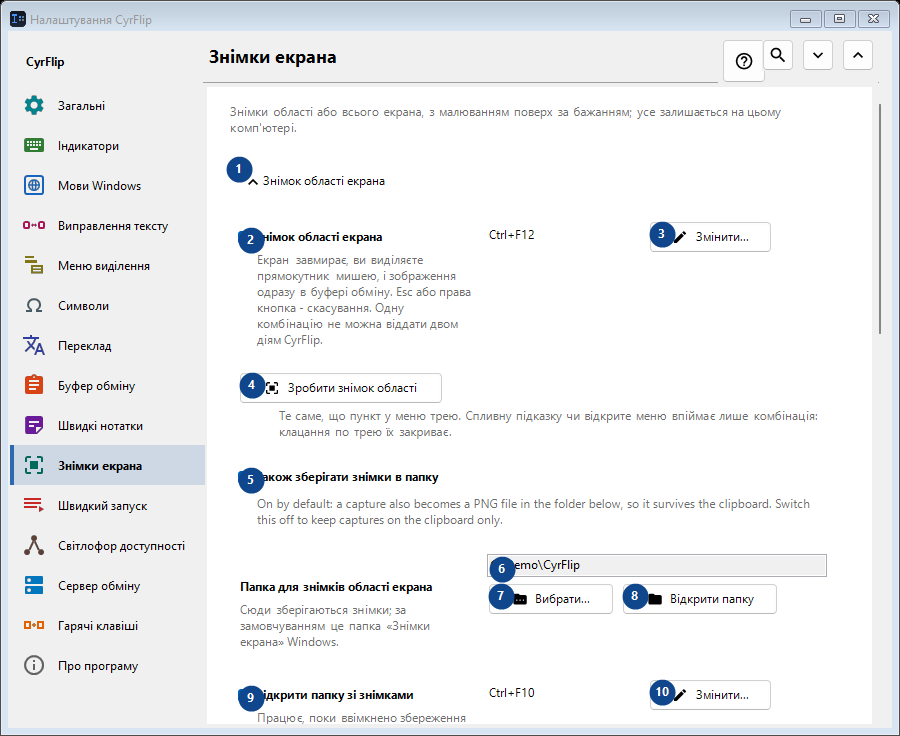Click the Світлофор доступності icon
This screenshot has width=900, height=736.
(x=34, y=545)
